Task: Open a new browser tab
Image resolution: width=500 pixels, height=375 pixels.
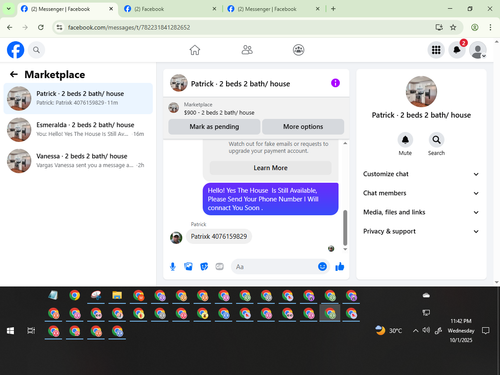Action: [x=333, y=9]
